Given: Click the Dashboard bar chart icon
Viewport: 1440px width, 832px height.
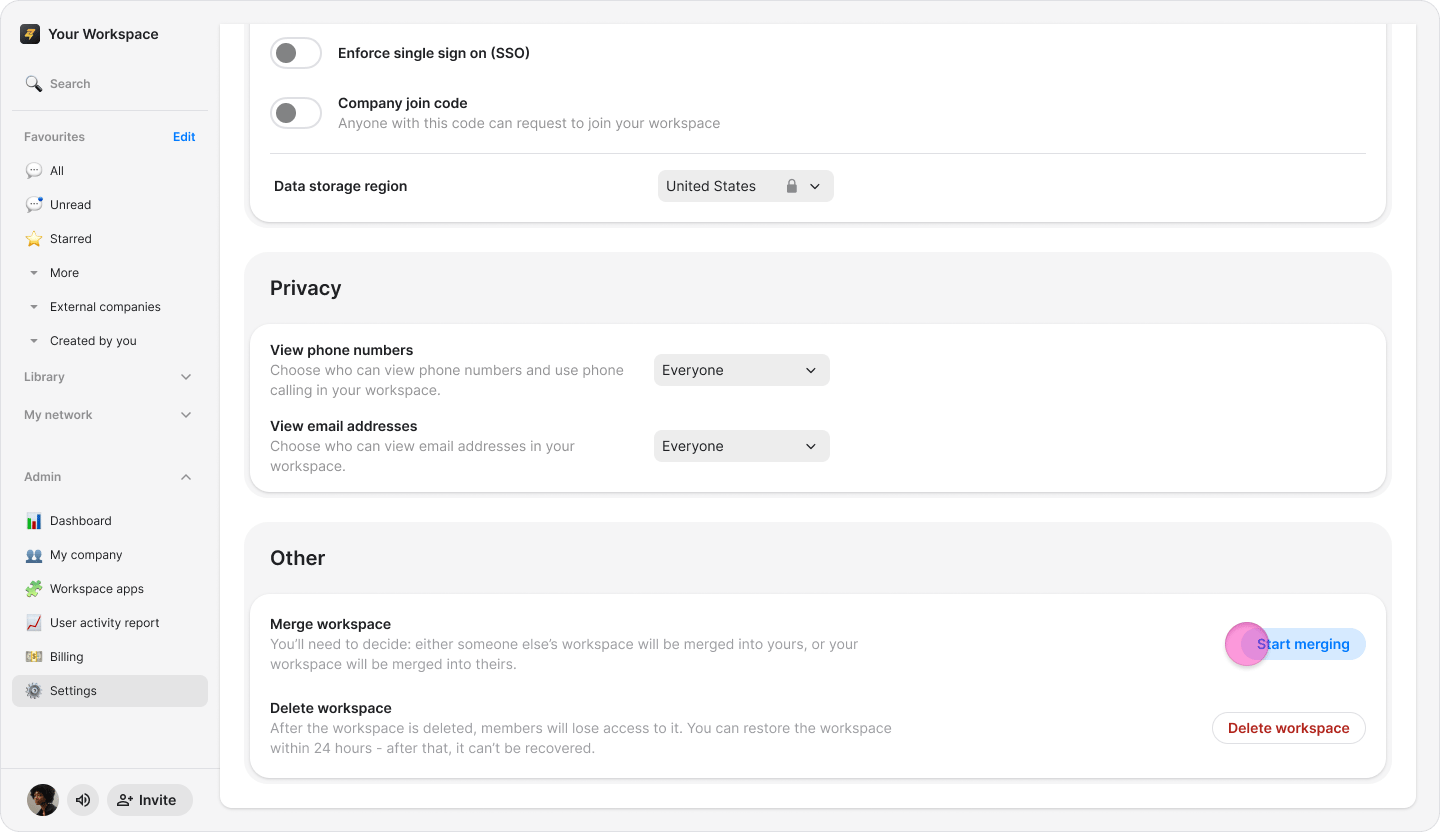Looking at the screenshot, I should pyautogui.click(x=34, y=521).
